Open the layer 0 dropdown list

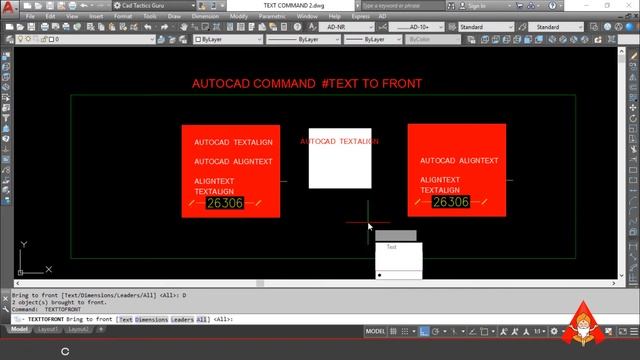(x=152, y=39)
